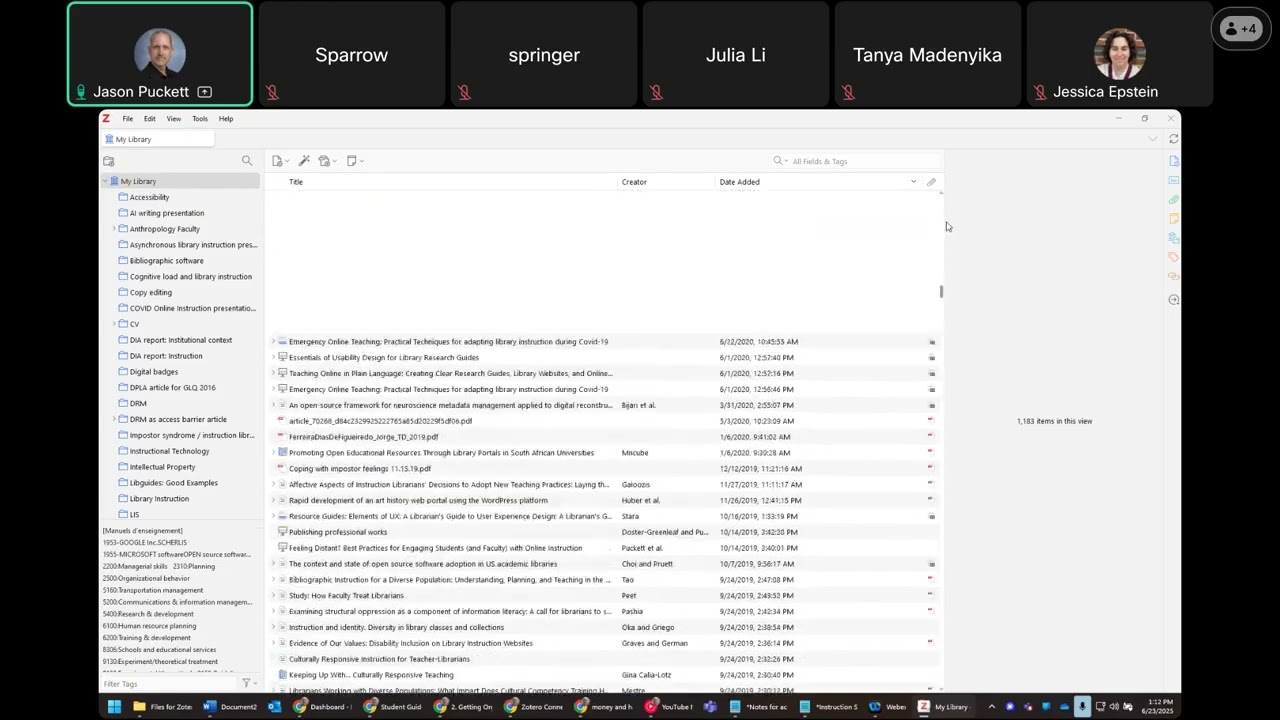Expand the Affective Aspects of Instruction item
Image resolution: width=1280 pixels, height=720 pixels.
[273, 484]
